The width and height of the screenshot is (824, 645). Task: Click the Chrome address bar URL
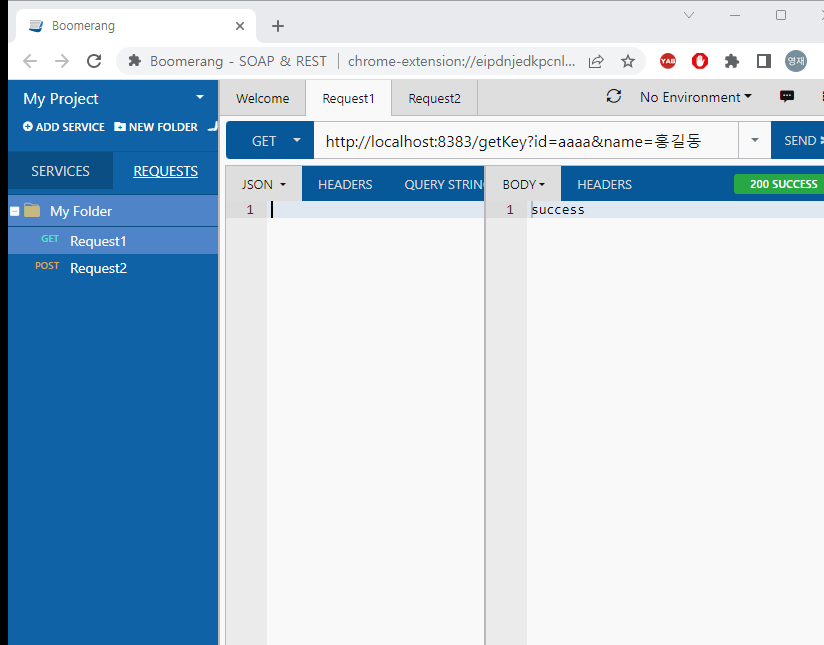click(x=461, y=62)
